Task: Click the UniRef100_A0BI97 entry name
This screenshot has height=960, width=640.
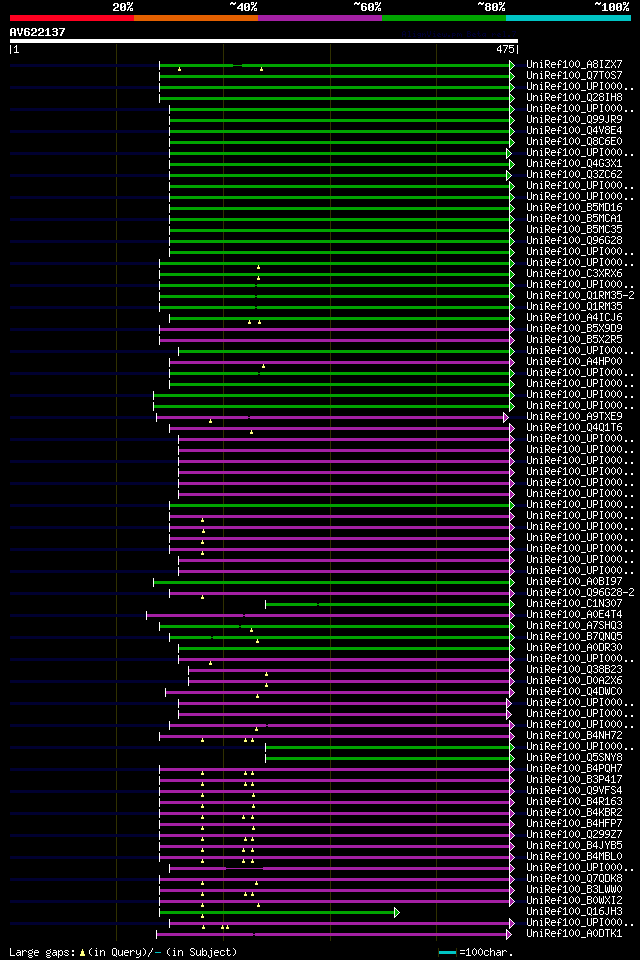Action: [574, 582]
